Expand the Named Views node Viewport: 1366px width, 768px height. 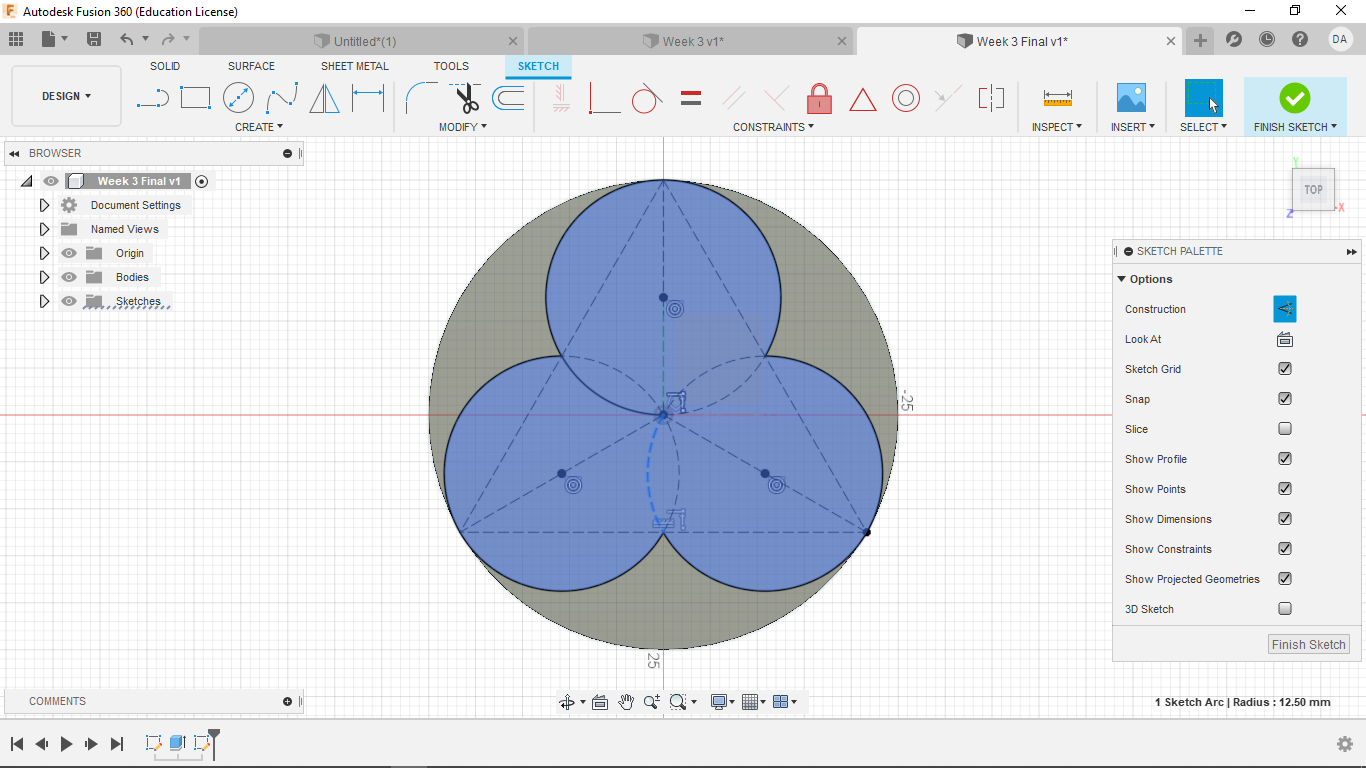pyautogui.click(x=44, y=229)
